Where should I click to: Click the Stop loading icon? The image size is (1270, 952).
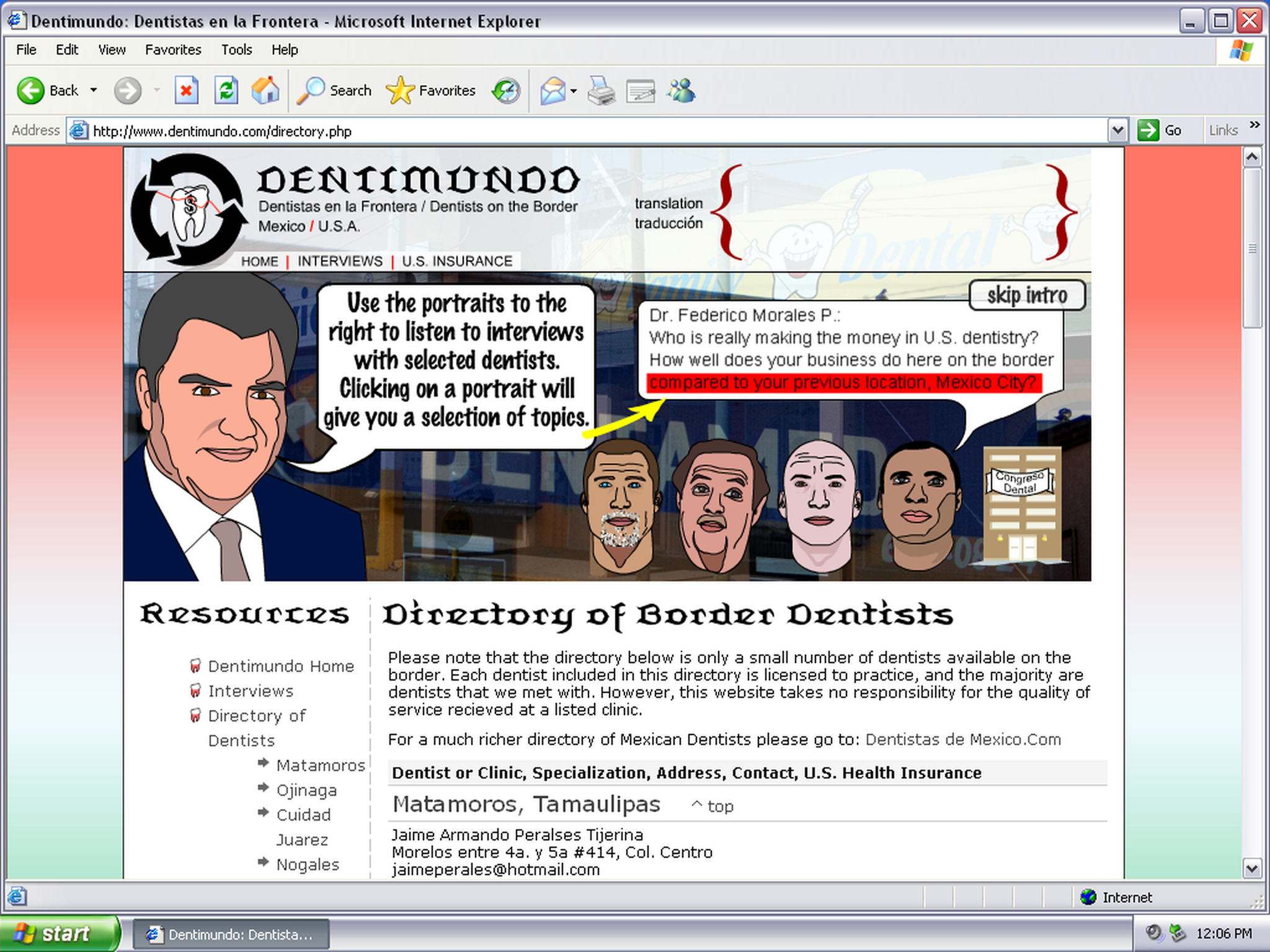(185, 91)
